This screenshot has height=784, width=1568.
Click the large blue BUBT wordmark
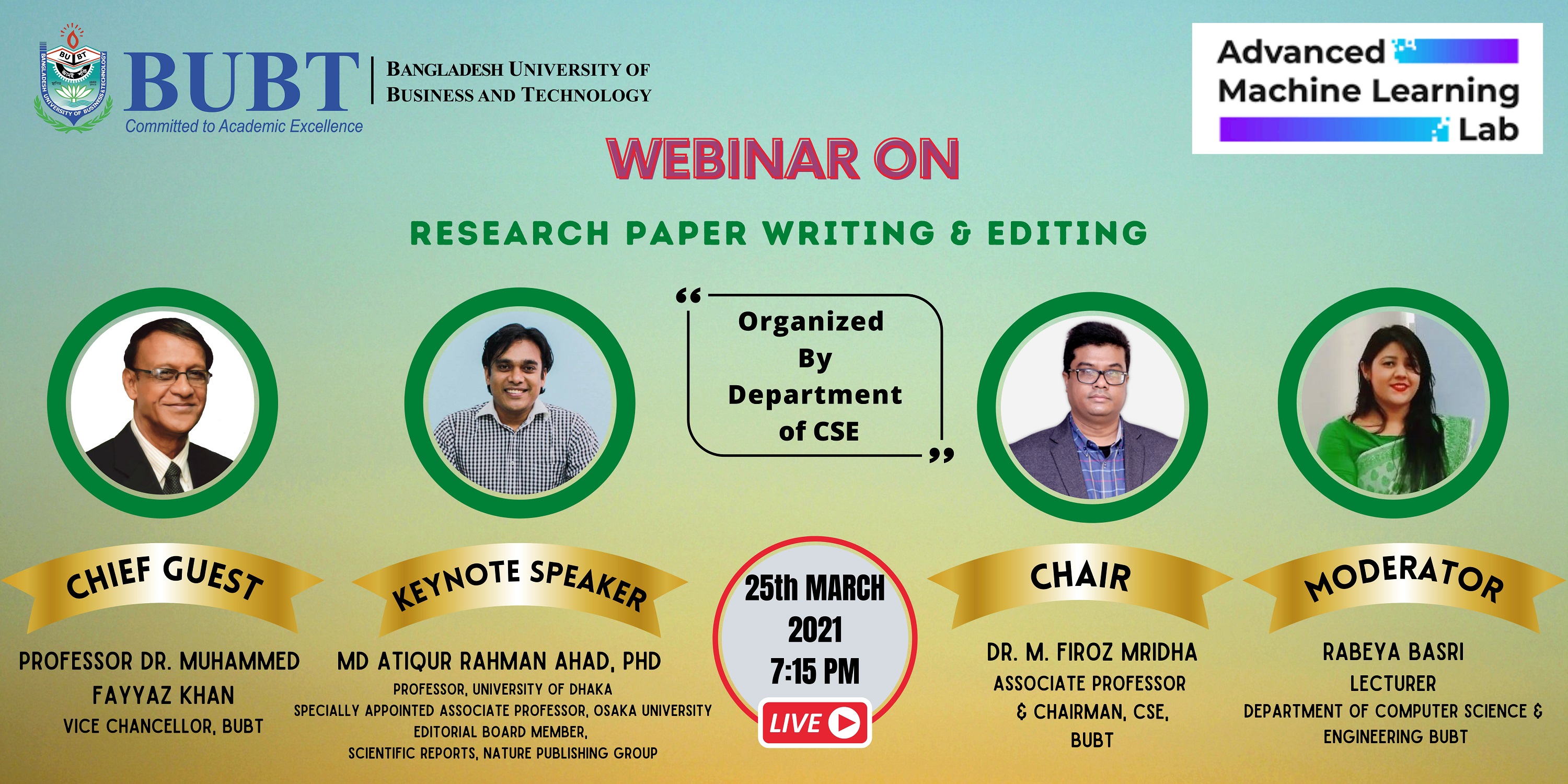243,82
